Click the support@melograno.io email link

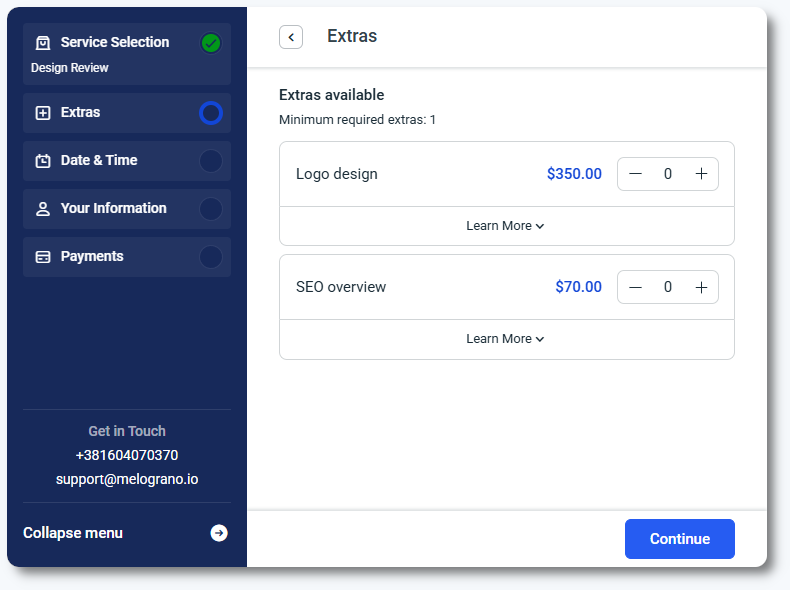pos(127,479)
